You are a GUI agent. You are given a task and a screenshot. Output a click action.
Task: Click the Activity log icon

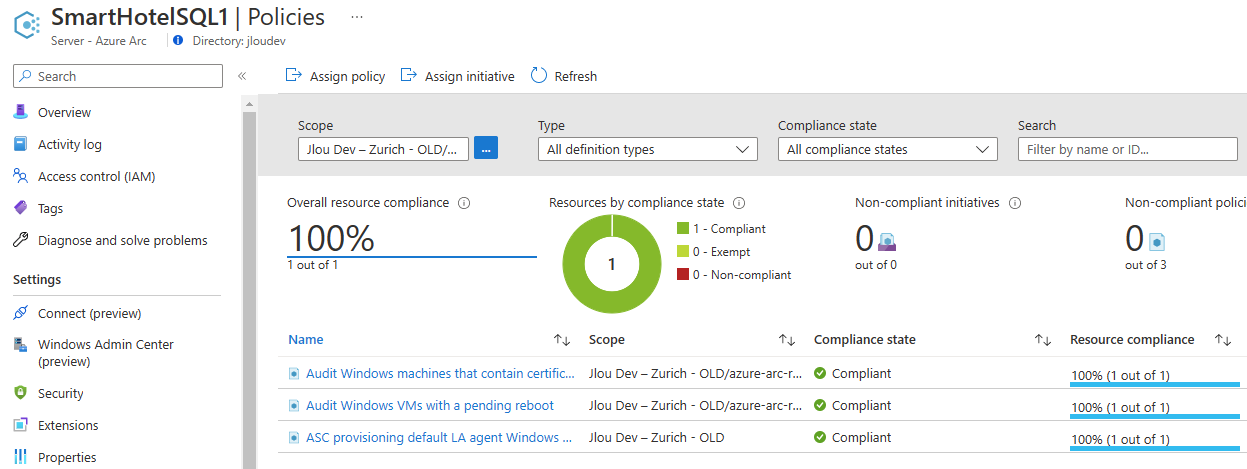20,144
